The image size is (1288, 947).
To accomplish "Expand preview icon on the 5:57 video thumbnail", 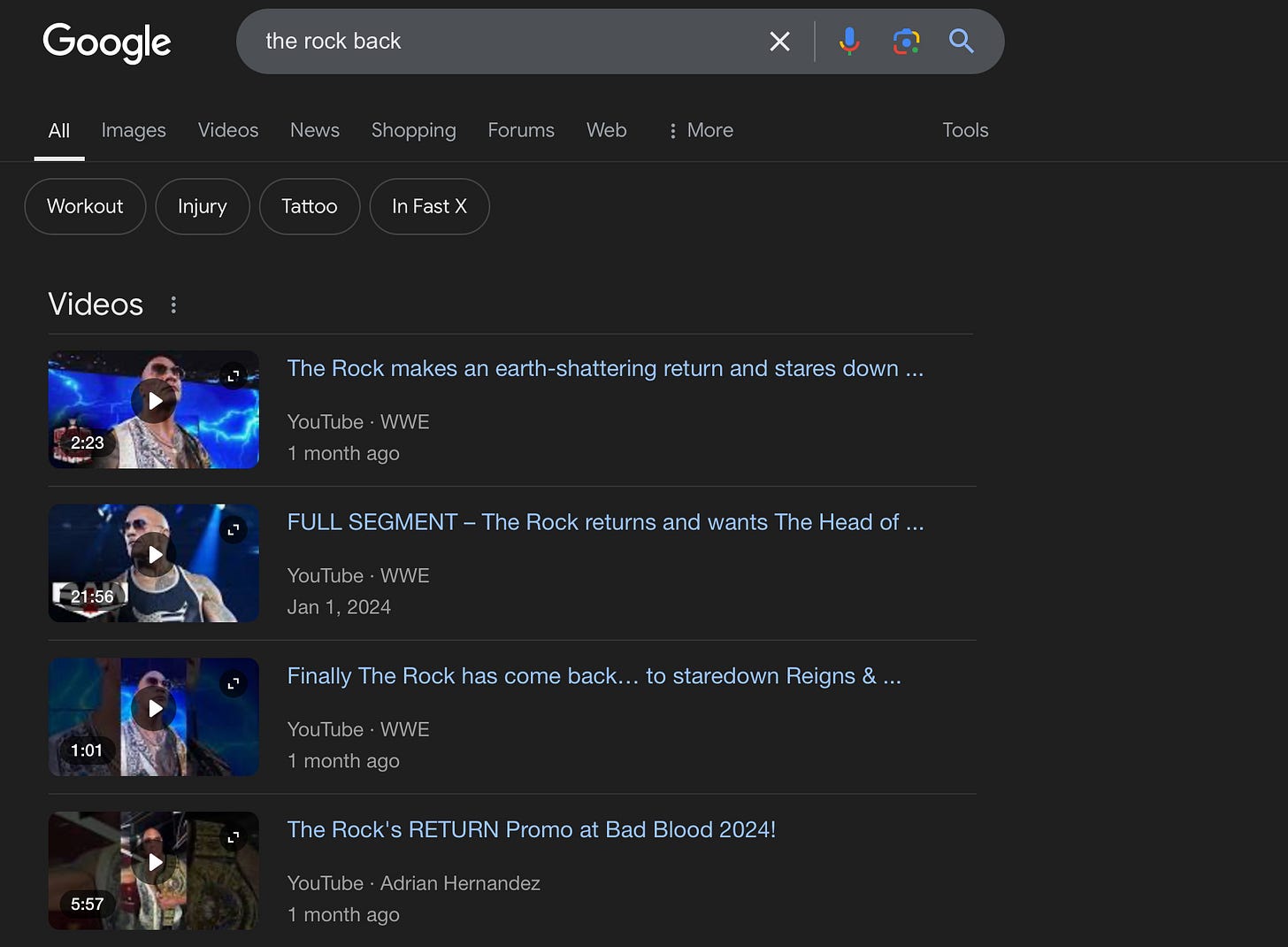I will pyautogui.click(x=234, y=837).
